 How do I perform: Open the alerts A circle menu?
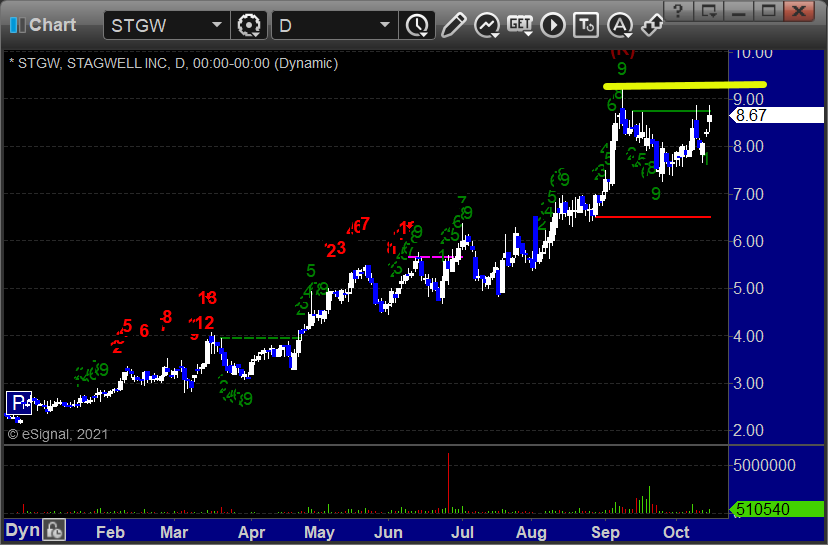[619, 25]
